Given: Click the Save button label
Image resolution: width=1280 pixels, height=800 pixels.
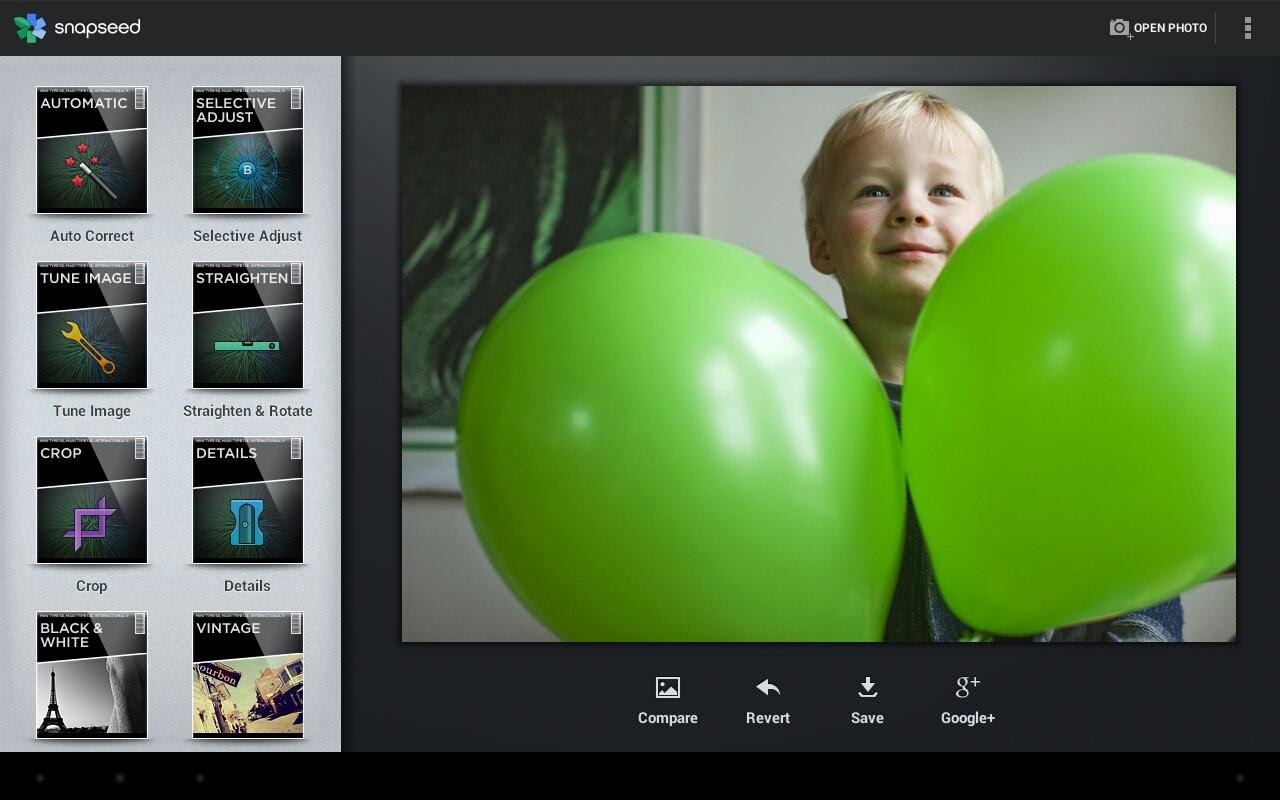Looking at the screenshot, I should click(866, 717).
